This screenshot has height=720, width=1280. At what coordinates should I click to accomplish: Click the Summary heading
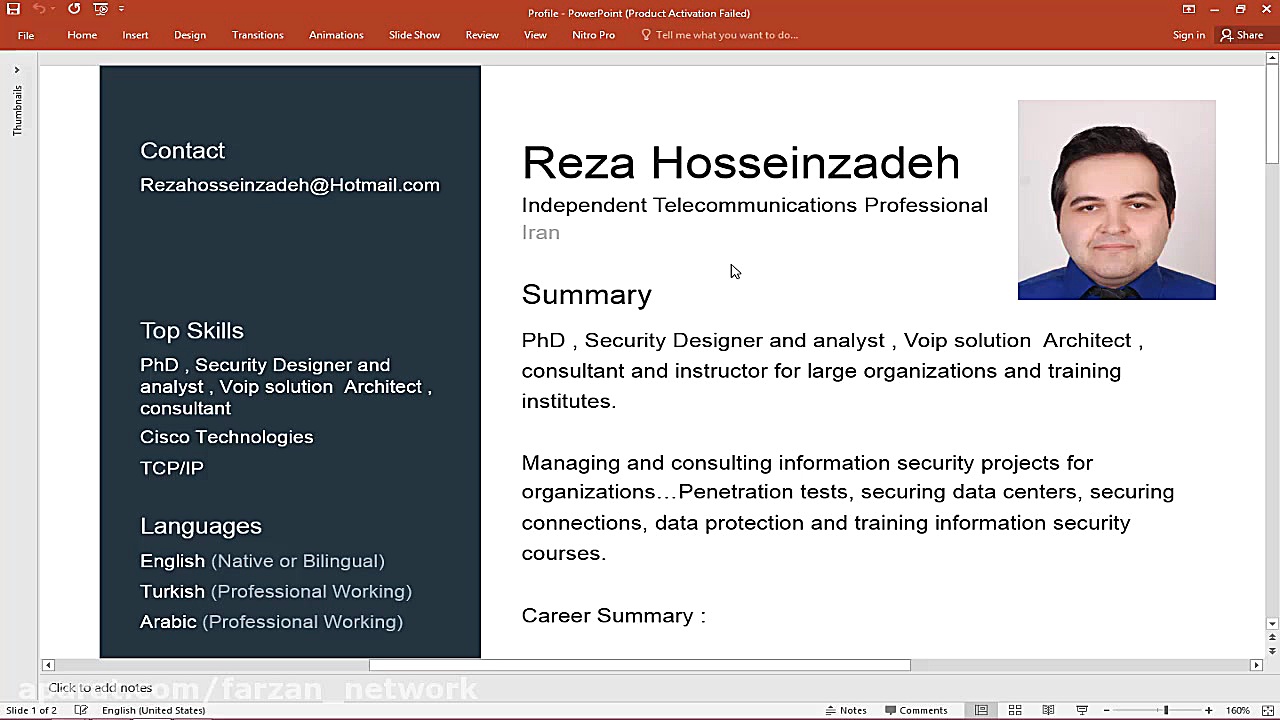[586, 294]
